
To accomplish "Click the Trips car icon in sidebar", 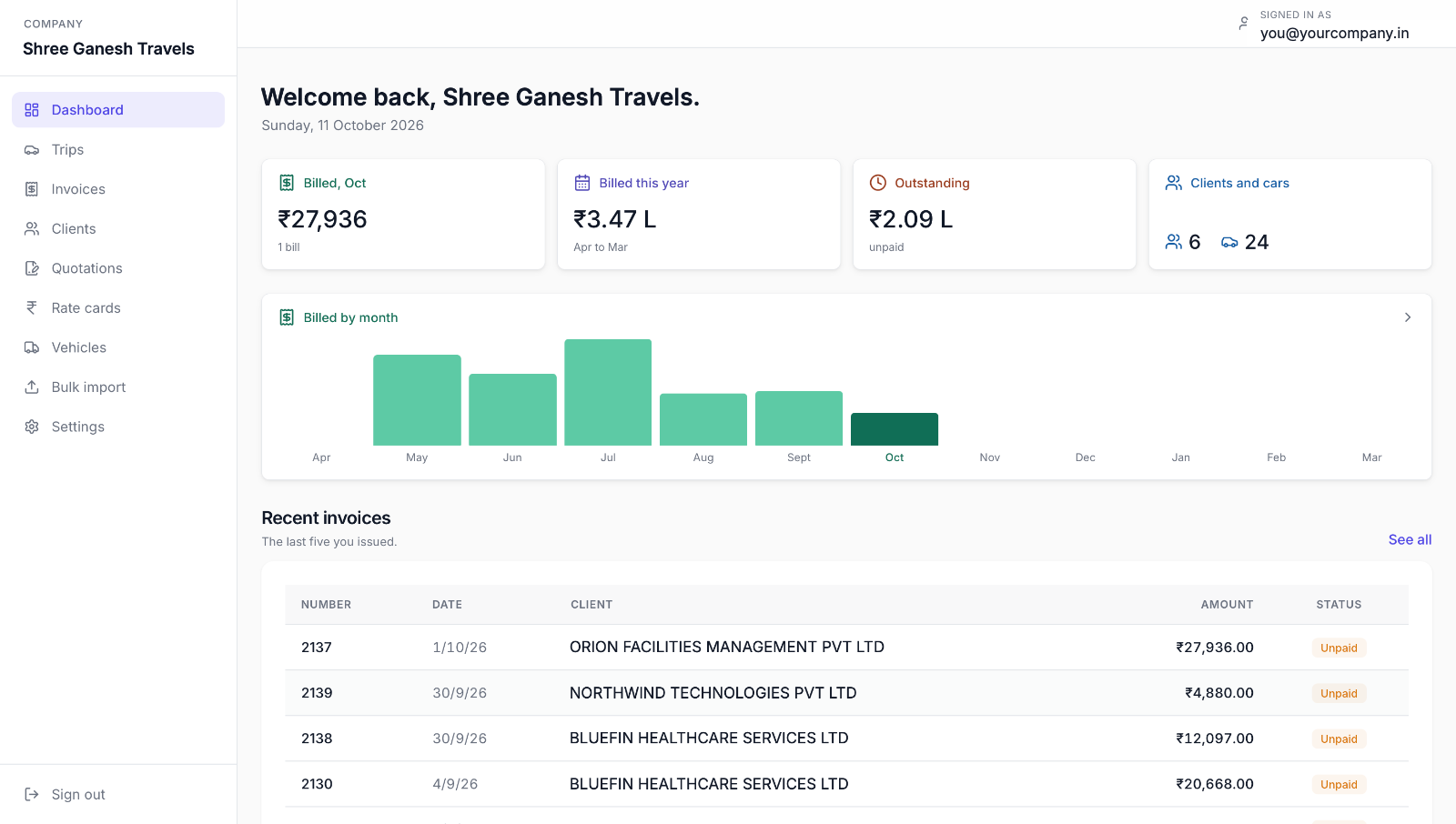I will click(32, 150).
